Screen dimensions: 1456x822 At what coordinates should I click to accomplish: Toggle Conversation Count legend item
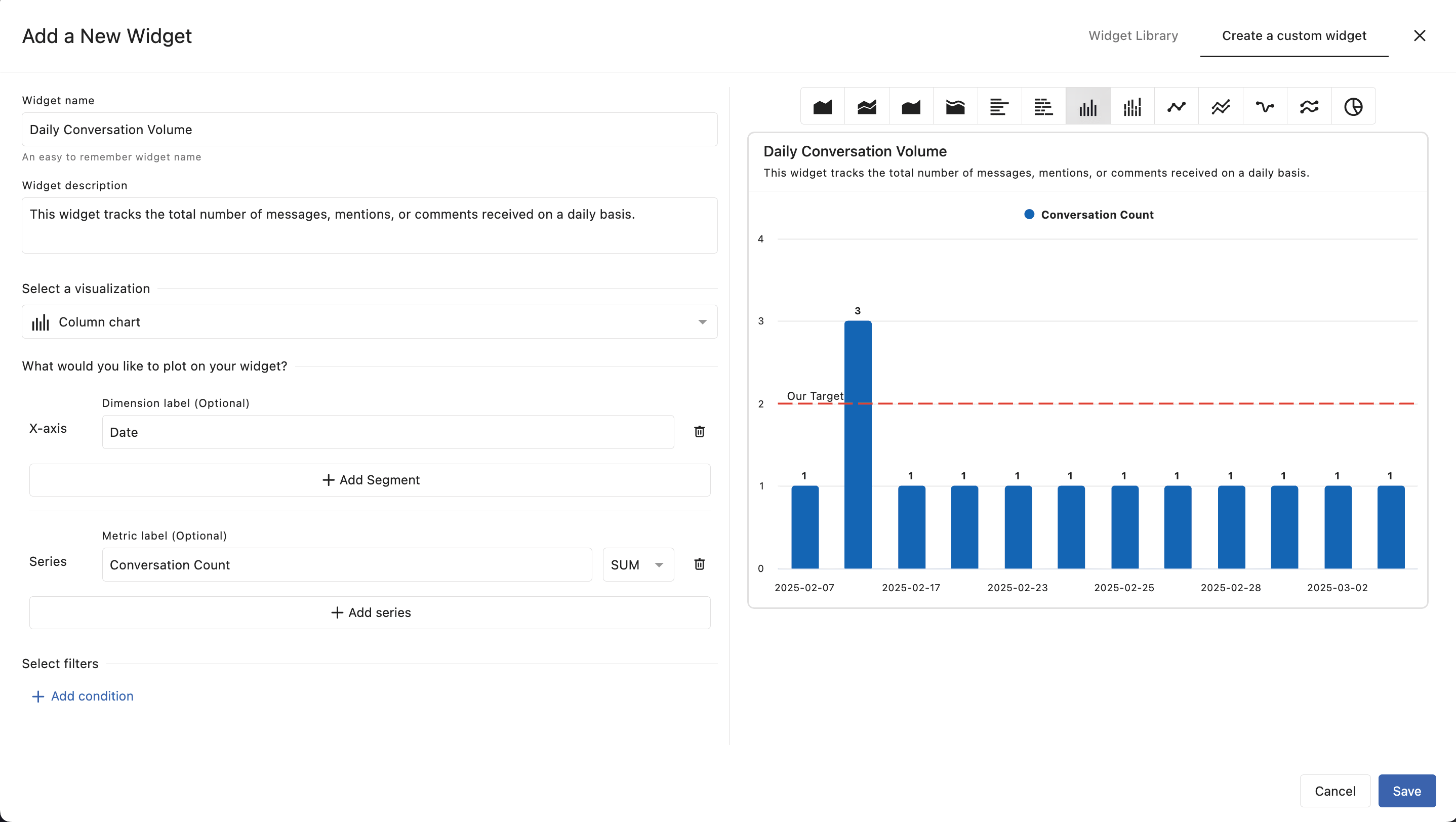[1088, 215]
